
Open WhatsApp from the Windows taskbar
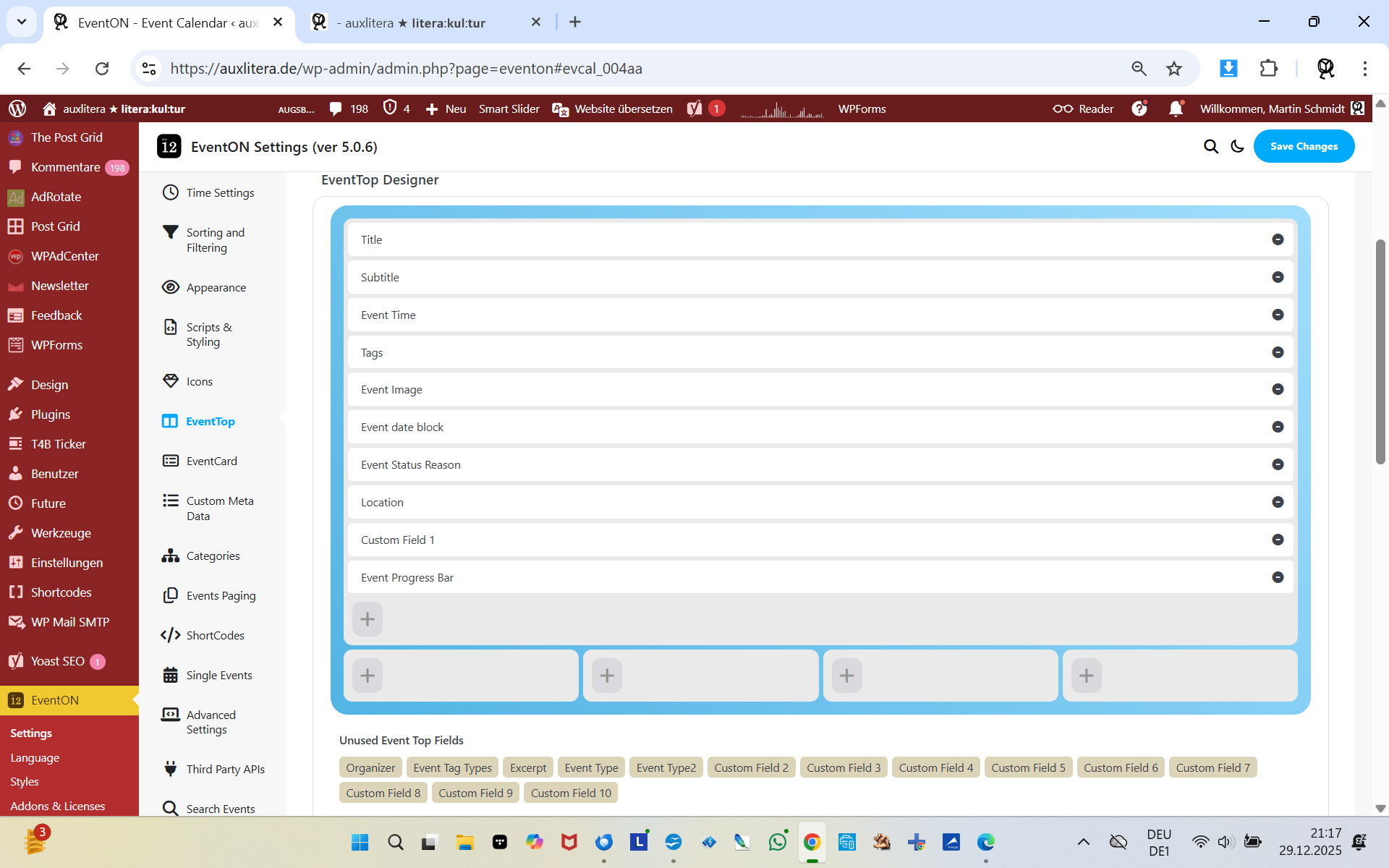pyautogui.click(x=778, y=842)
